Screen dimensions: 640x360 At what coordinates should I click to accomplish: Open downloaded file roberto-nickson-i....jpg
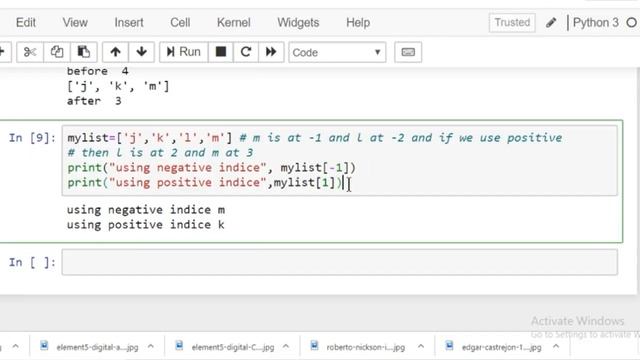(366, 347)
